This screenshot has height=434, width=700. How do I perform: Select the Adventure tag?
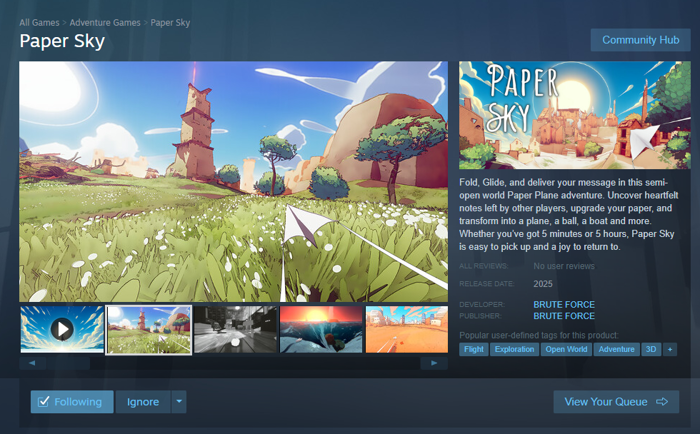pos(617,349)
